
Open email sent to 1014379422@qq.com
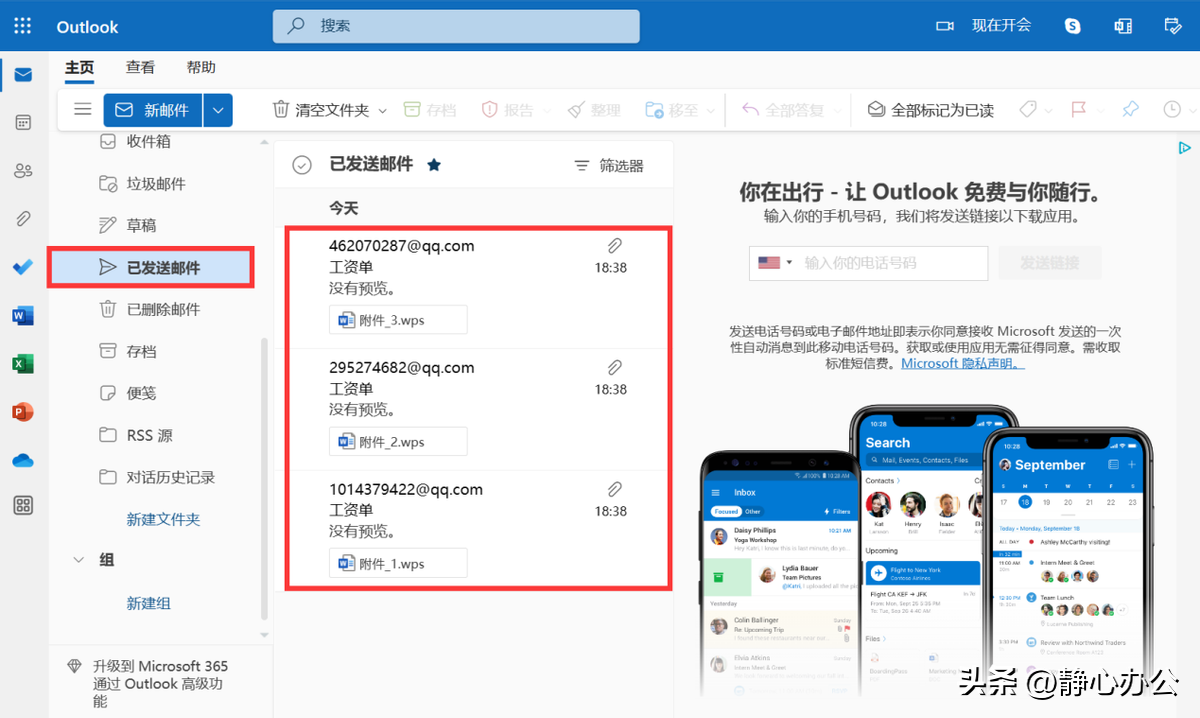coord(478,529)
